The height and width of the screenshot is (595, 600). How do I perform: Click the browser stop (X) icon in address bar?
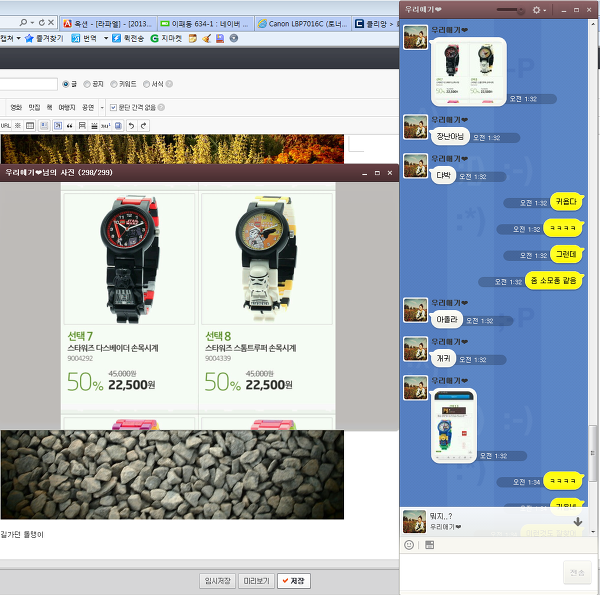[51, 23]
